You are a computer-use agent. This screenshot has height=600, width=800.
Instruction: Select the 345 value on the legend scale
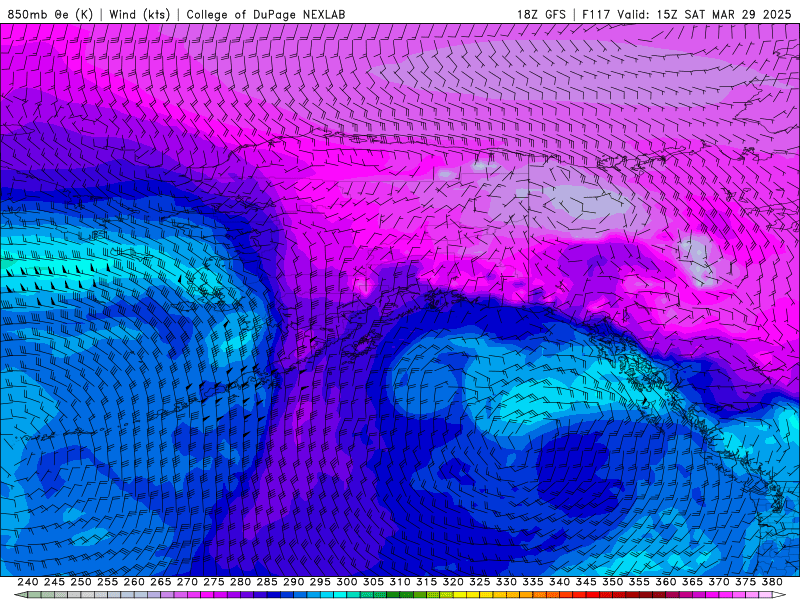(x=586, y=582)
